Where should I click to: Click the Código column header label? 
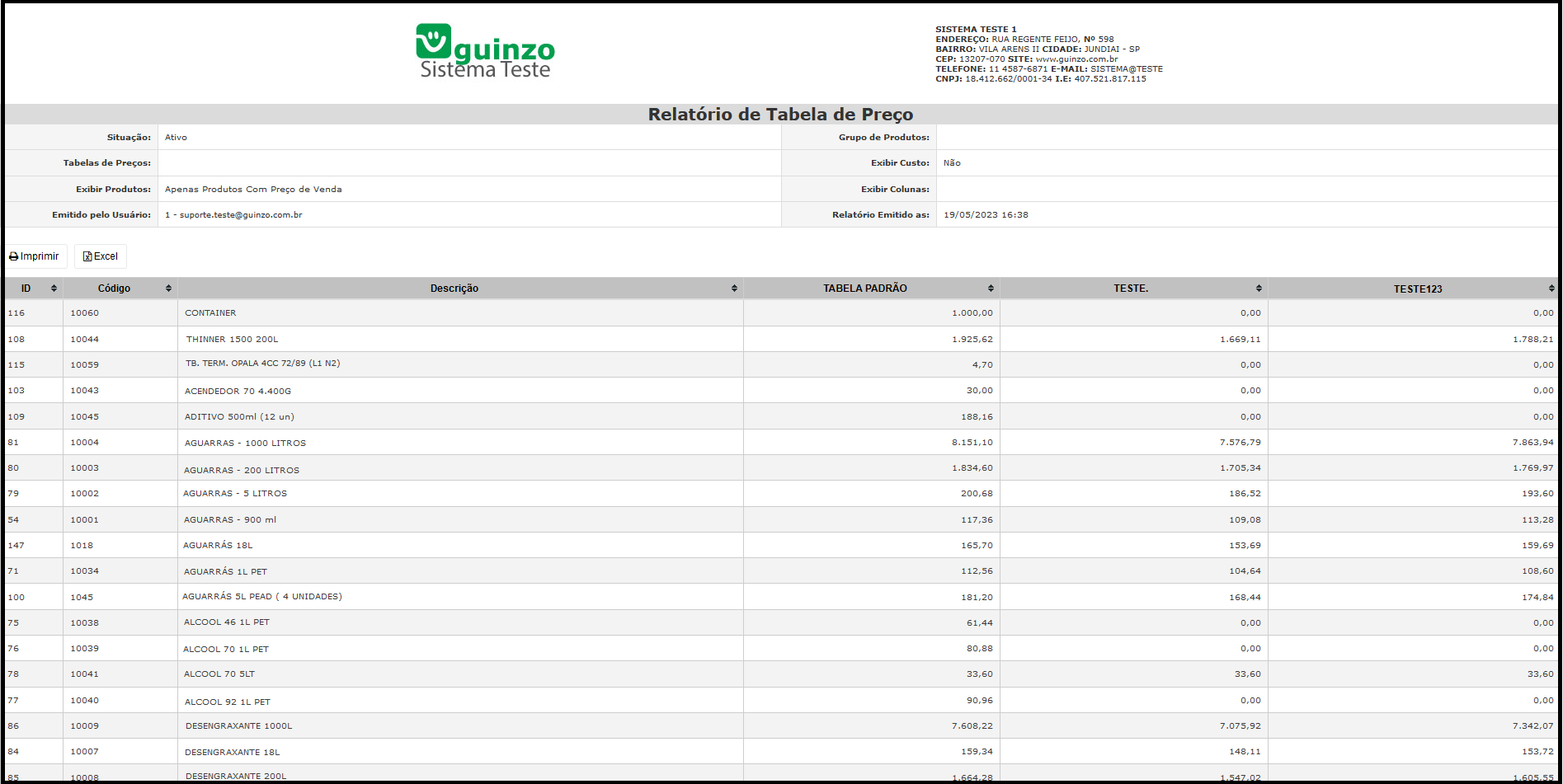114,289
